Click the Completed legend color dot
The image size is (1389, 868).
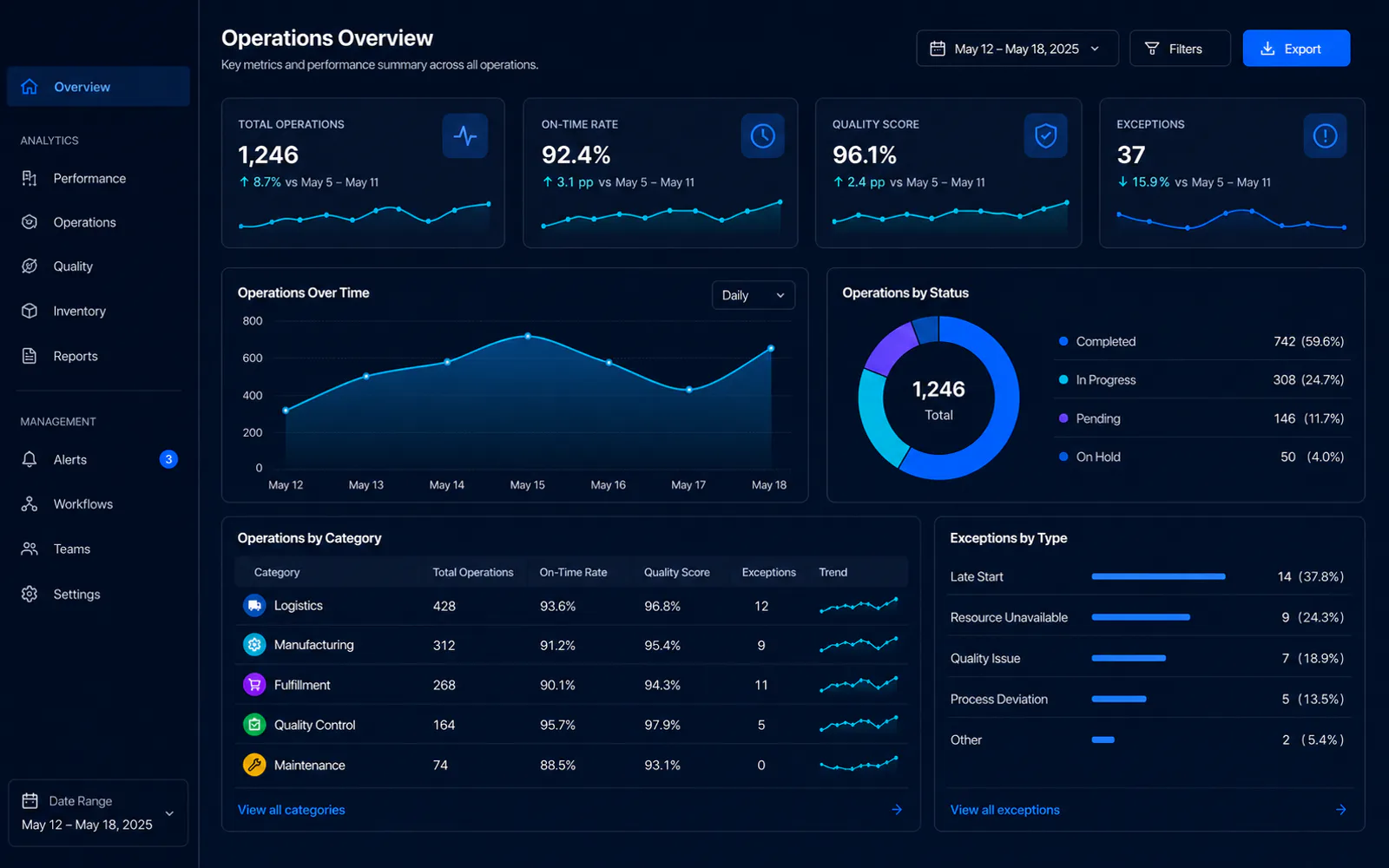tap(1063, 341)
